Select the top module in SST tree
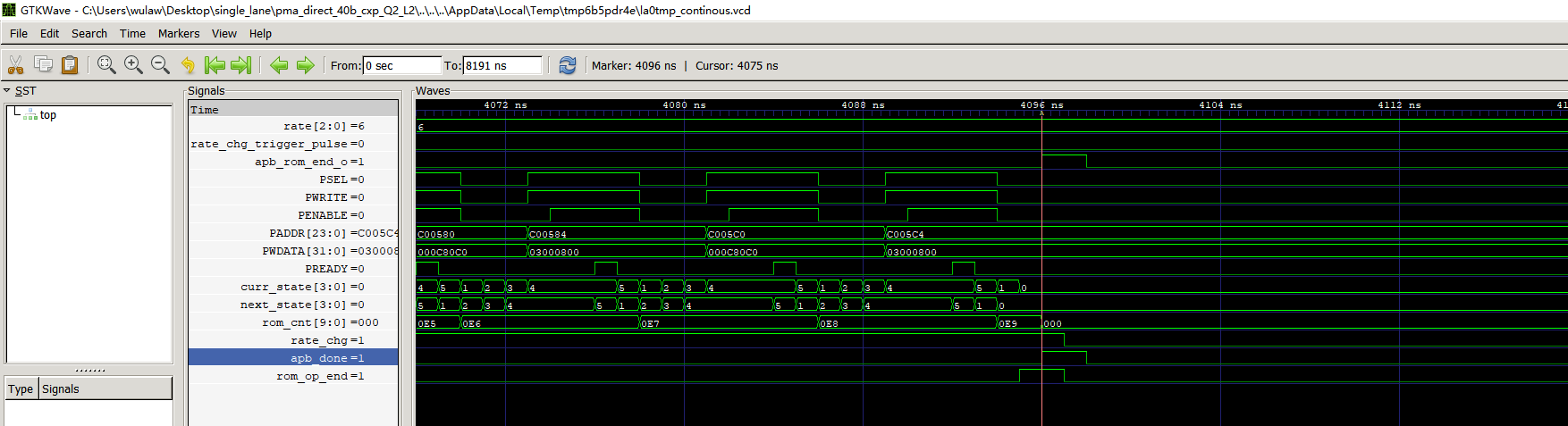This screenshot has width=1568, height=426. [x=47, y=114]
